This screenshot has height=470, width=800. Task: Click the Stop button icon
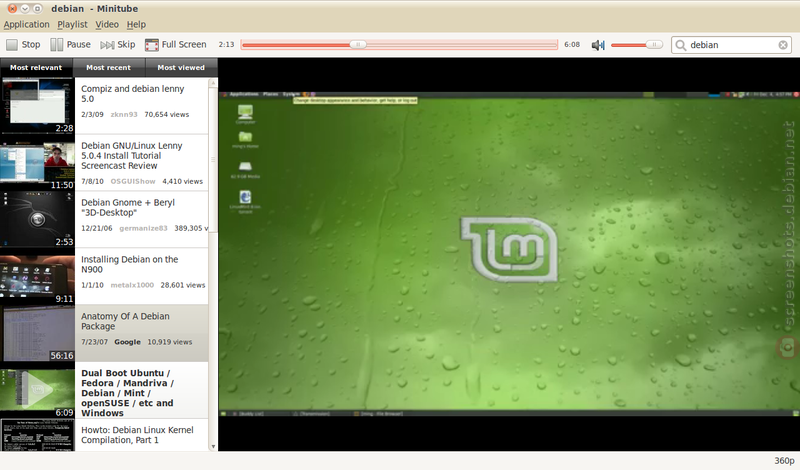click(12, 45)
